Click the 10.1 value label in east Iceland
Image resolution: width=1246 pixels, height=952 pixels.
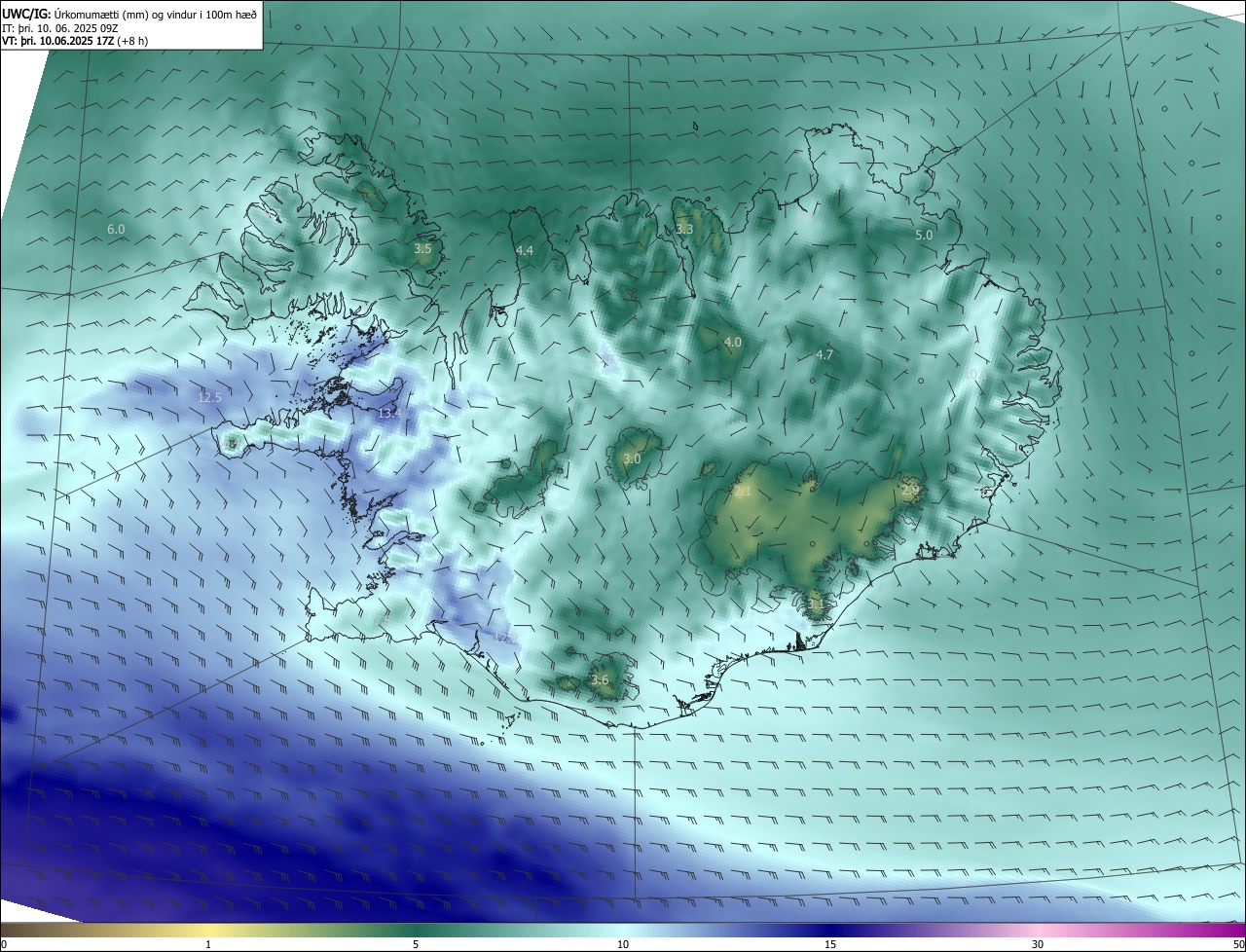click(974, 374)
